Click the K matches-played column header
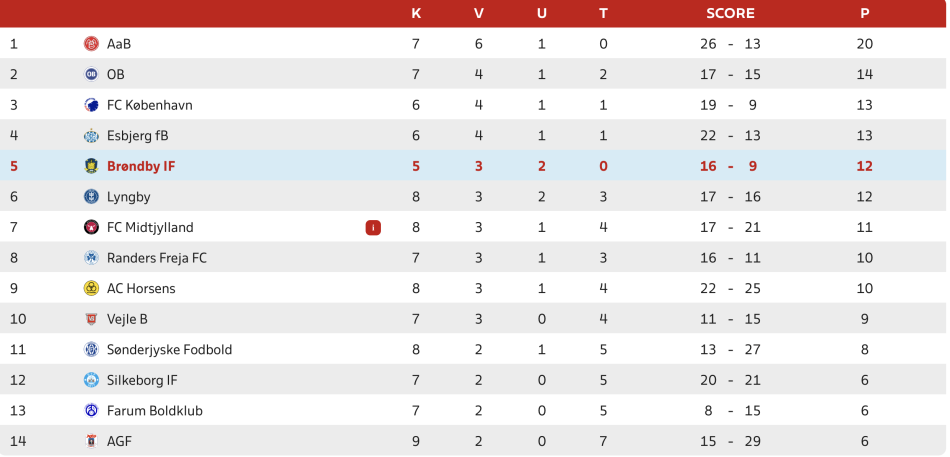 point(416,13)
